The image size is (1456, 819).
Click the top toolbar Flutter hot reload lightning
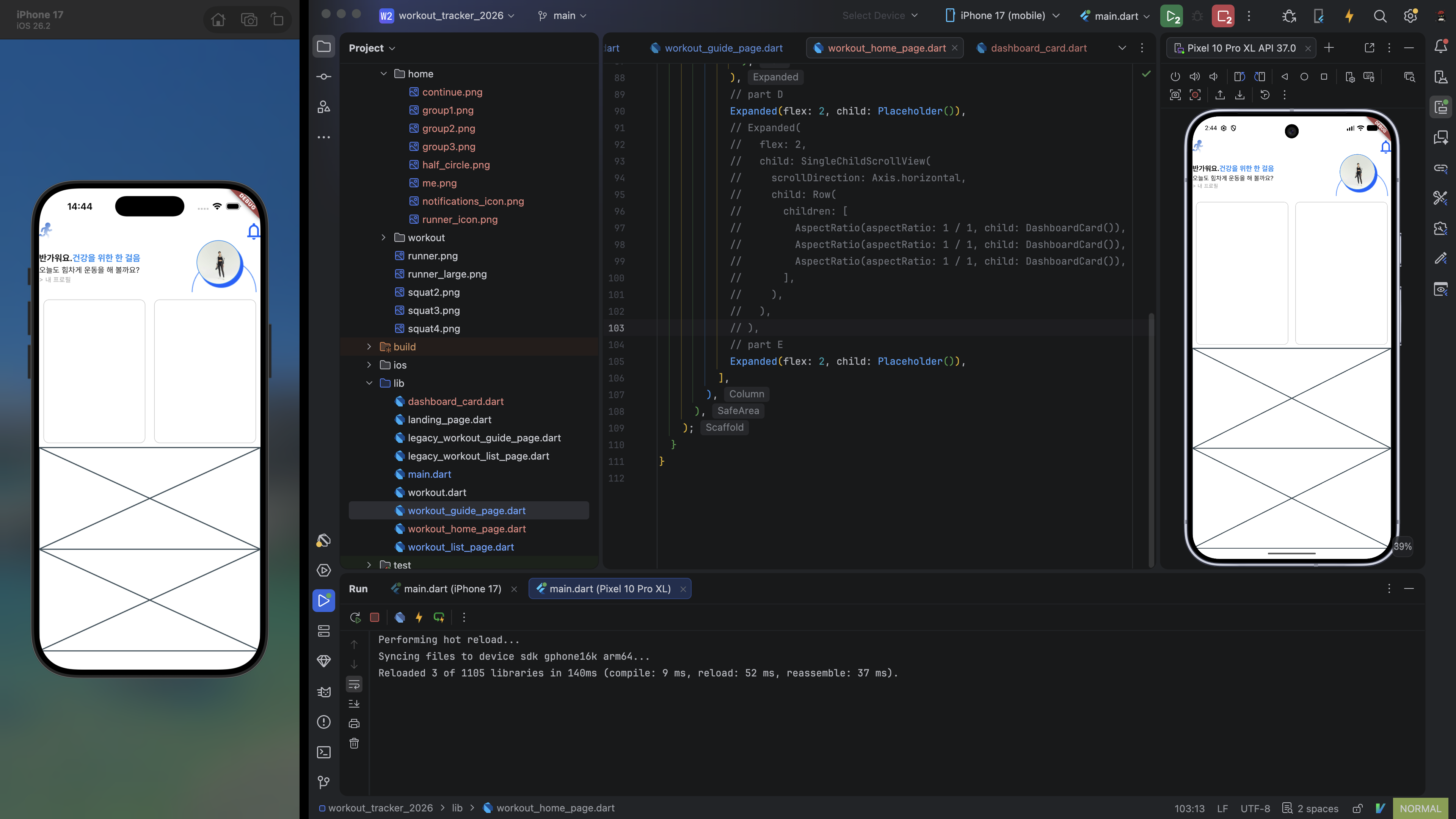[x=1349, y=16]
